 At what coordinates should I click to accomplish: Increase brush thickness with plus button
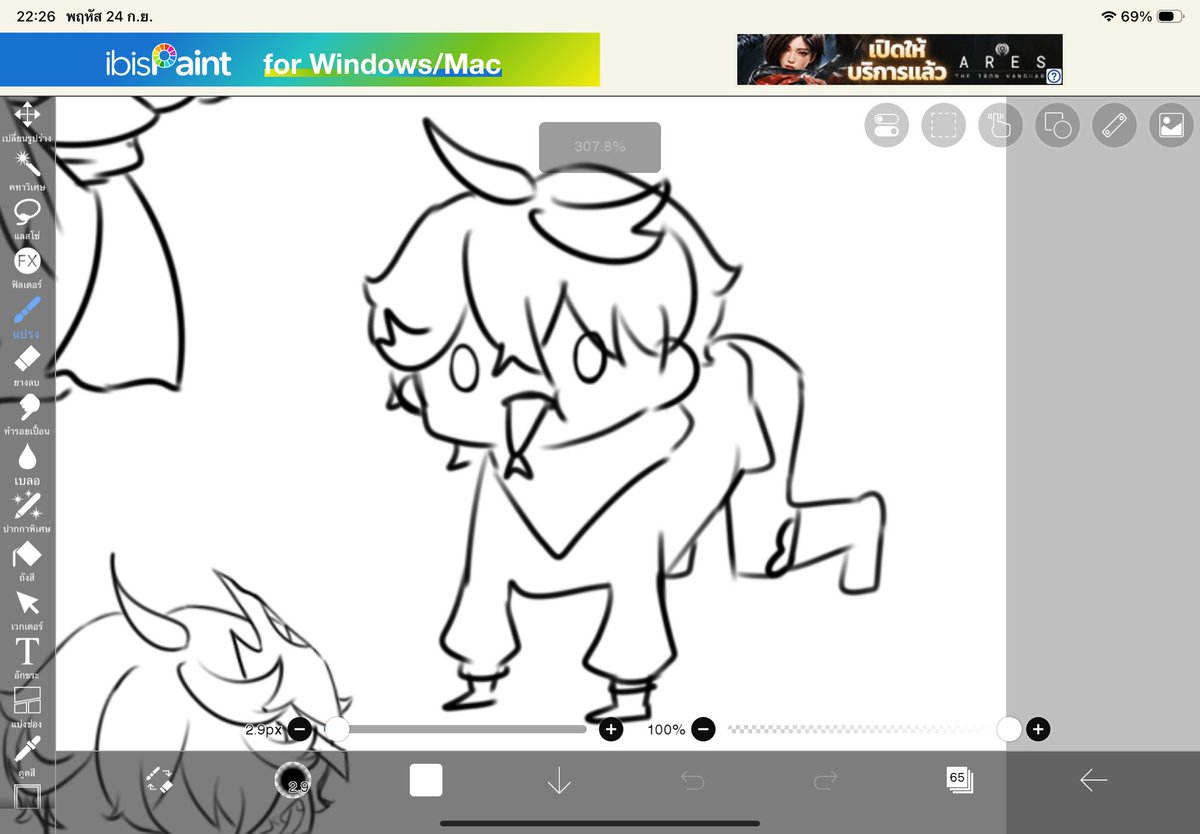point(611,729)
